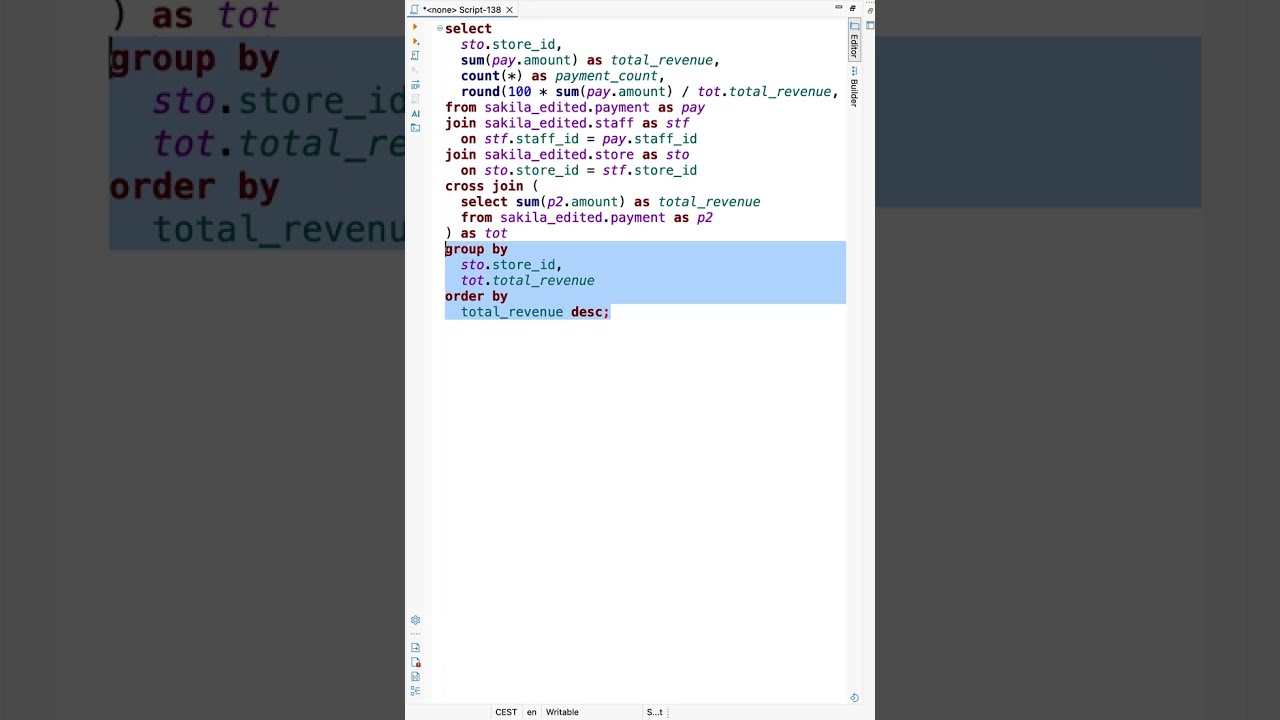This screenshot has height=720, width=1280.
Task: Click the highlighted 'group by' keyword
Action: [476, 249]
